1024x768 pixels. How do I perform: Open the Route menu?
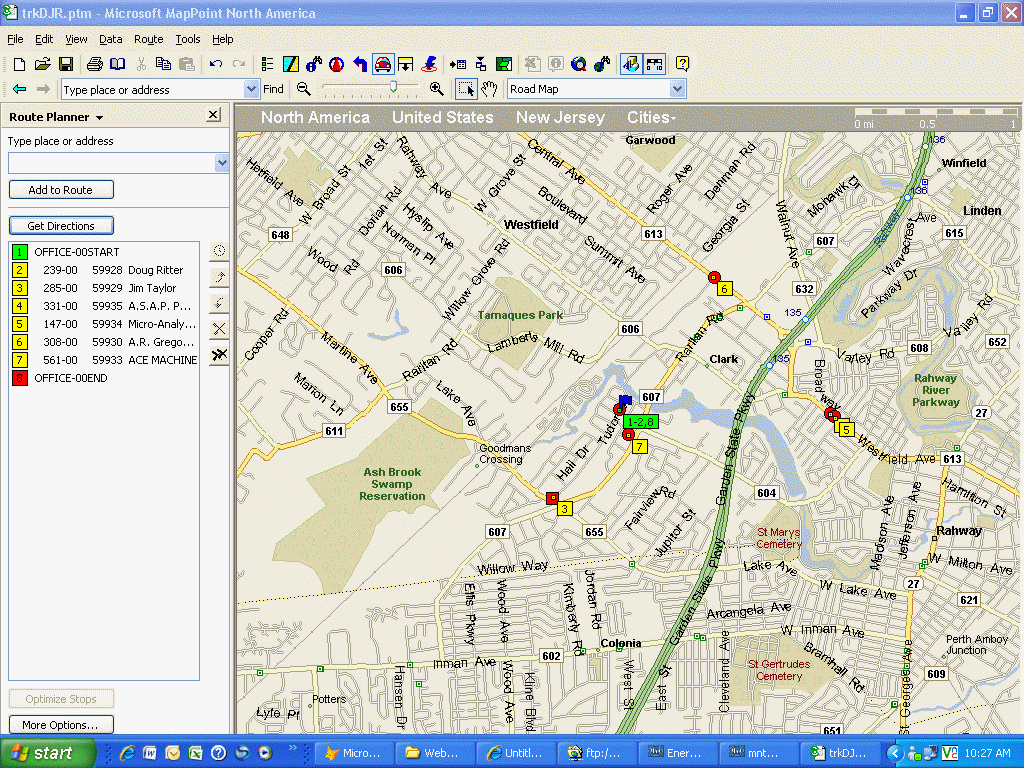(x=148, y=39)
